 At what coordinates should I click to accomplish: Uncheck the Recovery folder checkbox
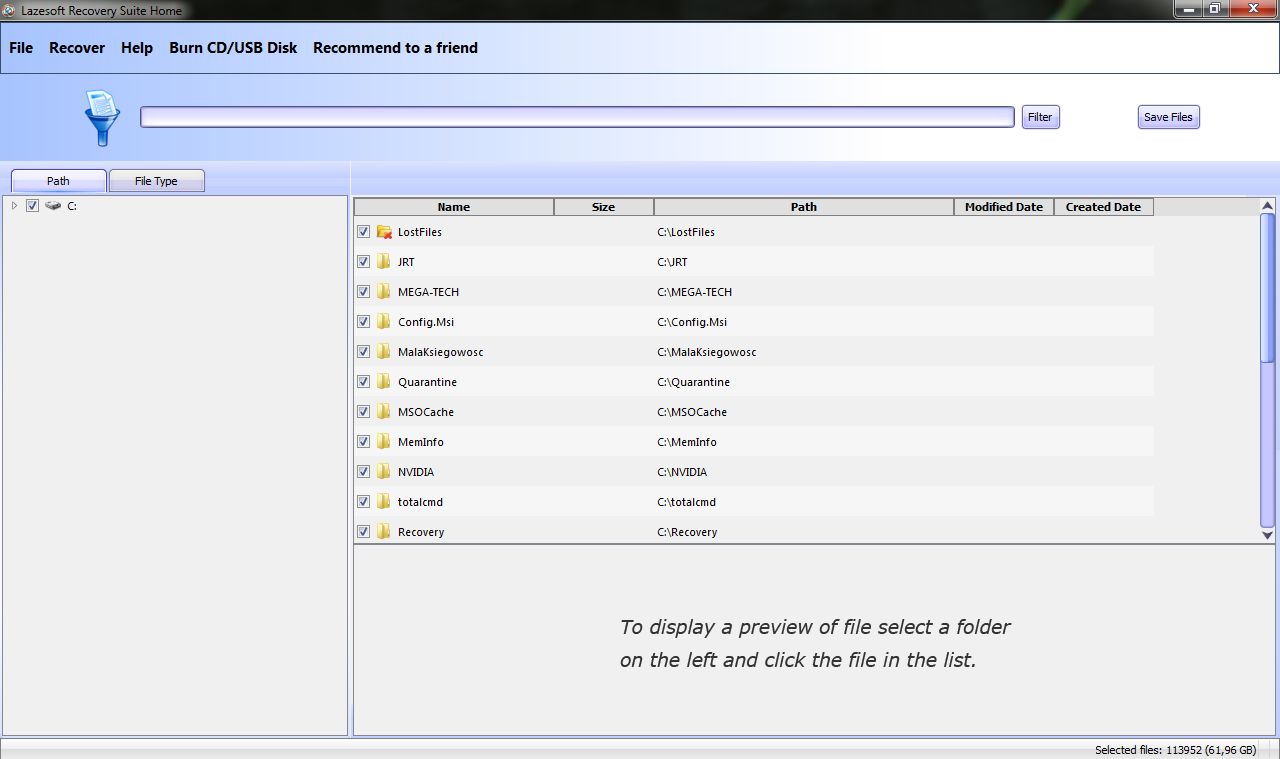[364, 532]
